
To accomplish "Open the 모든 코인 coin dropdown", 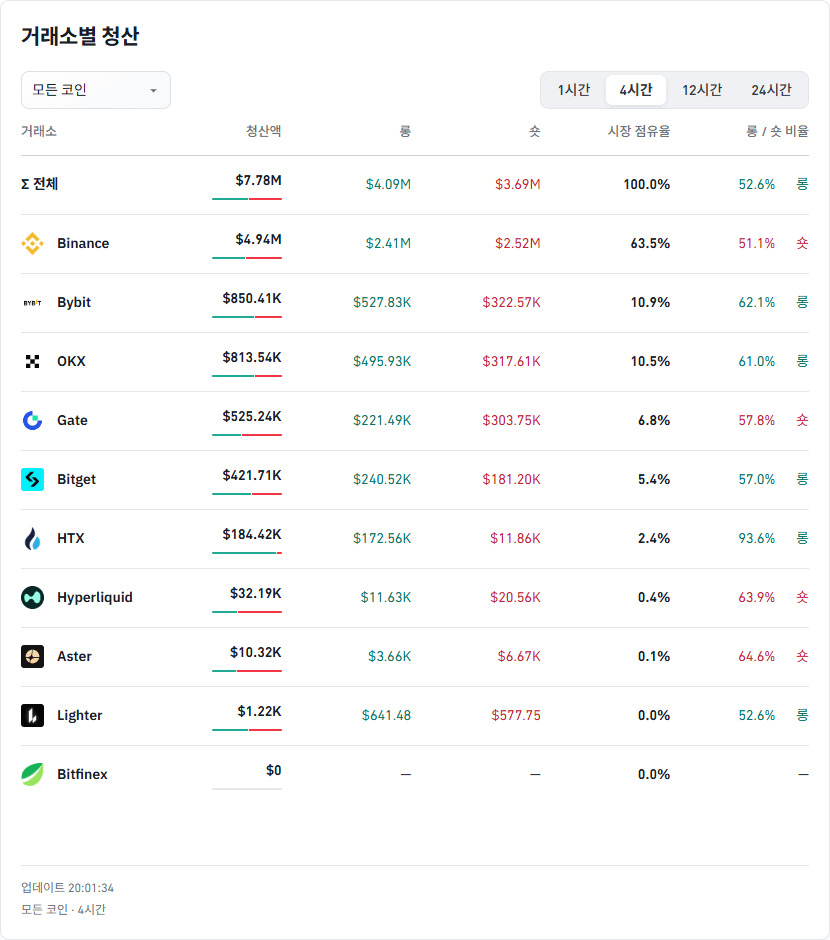I will click(96, 90).
